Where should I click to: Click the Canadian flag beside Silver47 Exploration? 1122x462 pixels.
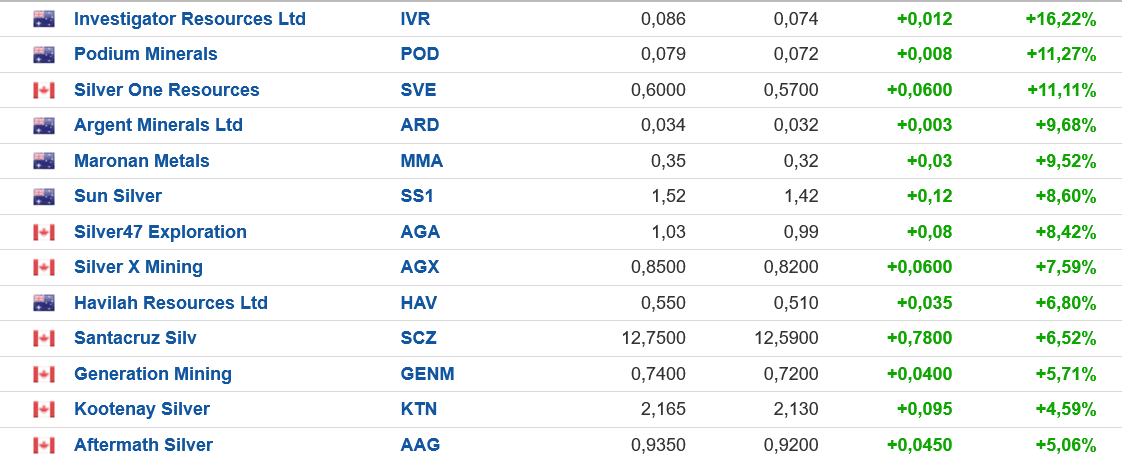(x=44, y=232)
